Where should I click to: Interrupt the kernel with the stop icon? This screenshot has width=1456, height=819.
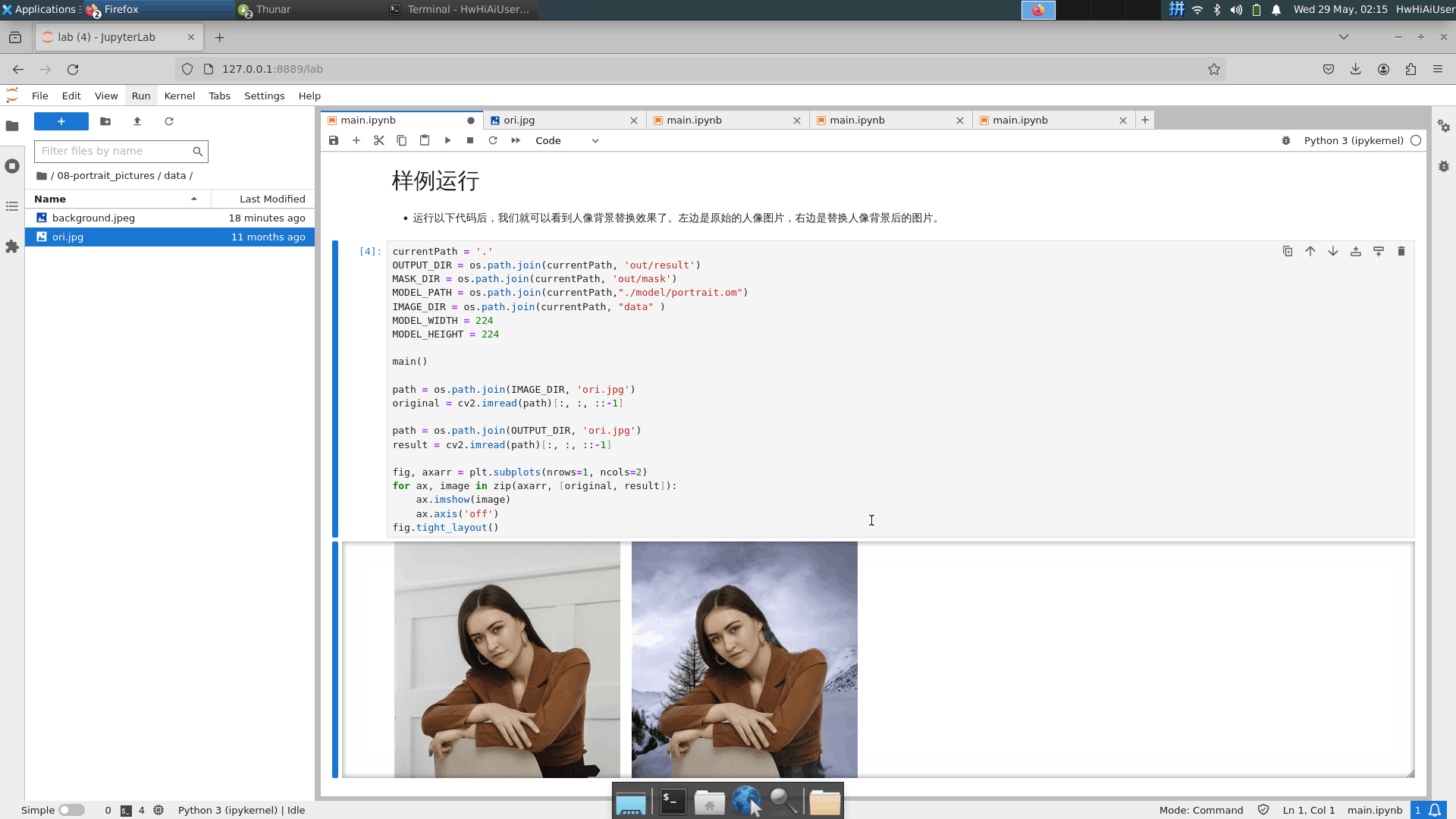click(470, 141)
